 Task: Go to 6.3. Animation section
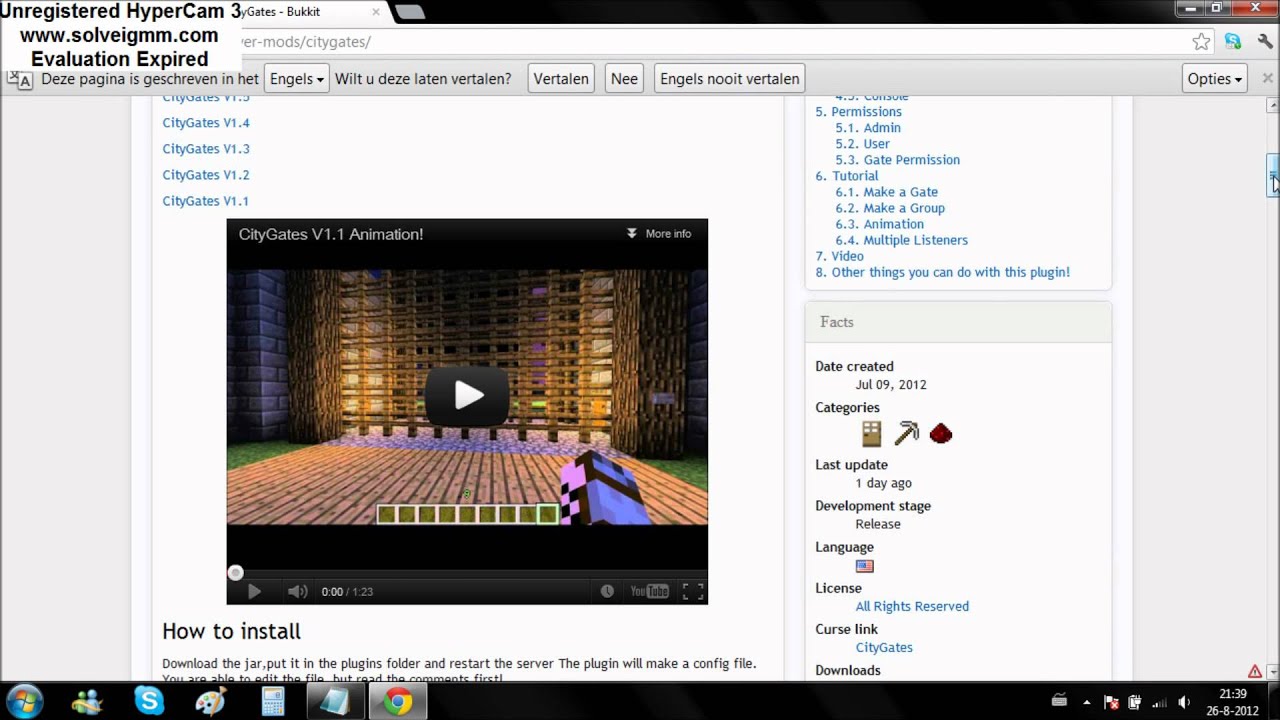point(879,224)
